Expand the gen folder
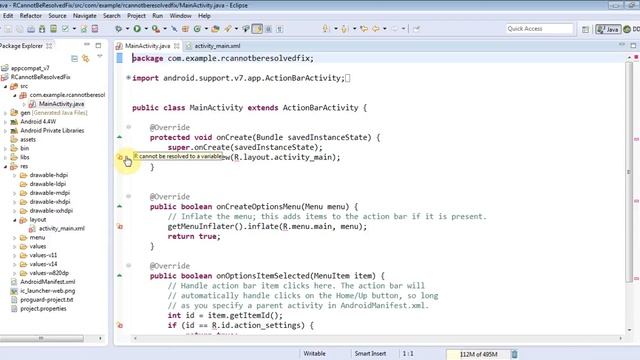 [x=5, y=113]
